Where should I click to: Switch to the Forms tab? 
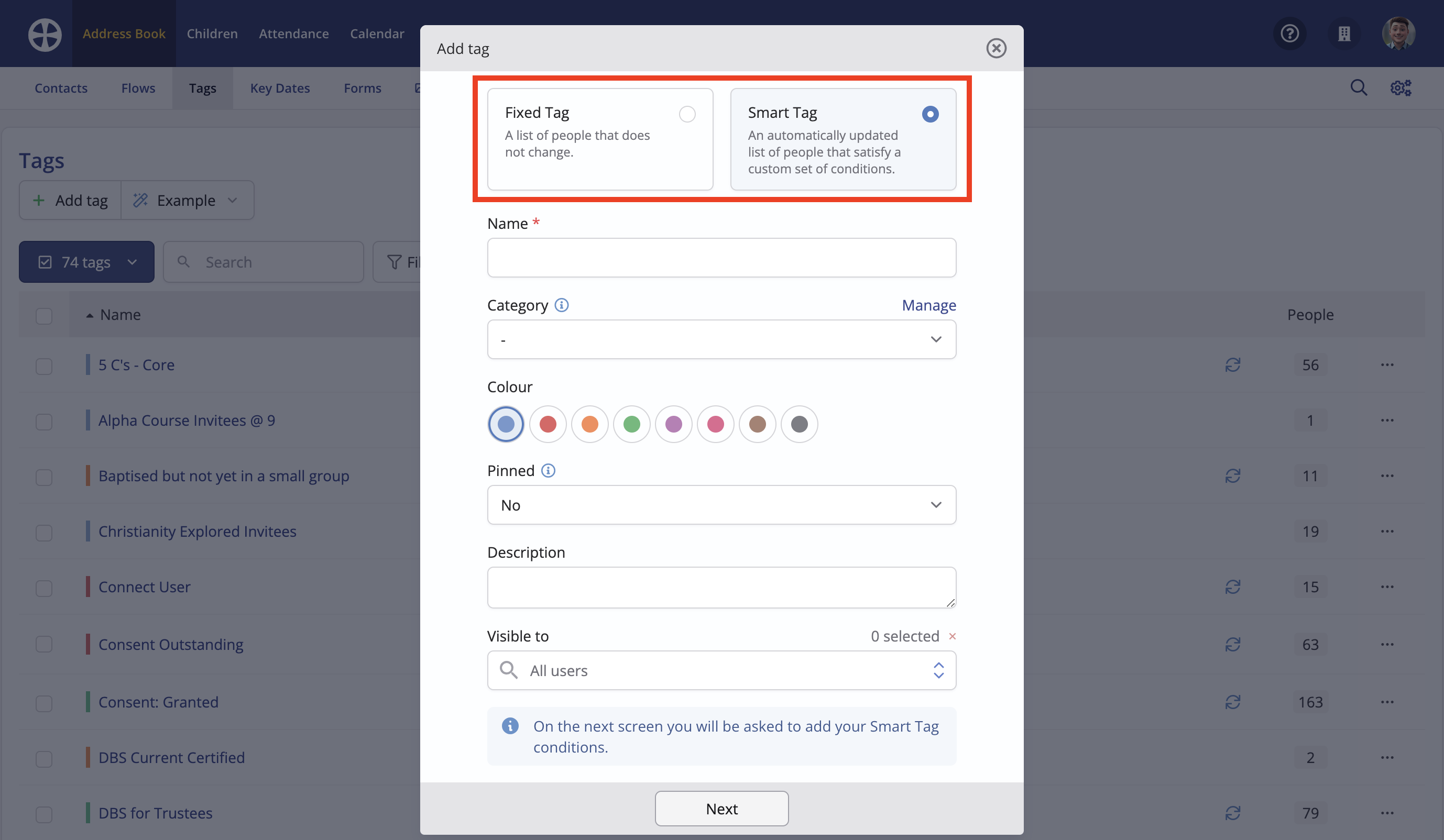(362, 88)
